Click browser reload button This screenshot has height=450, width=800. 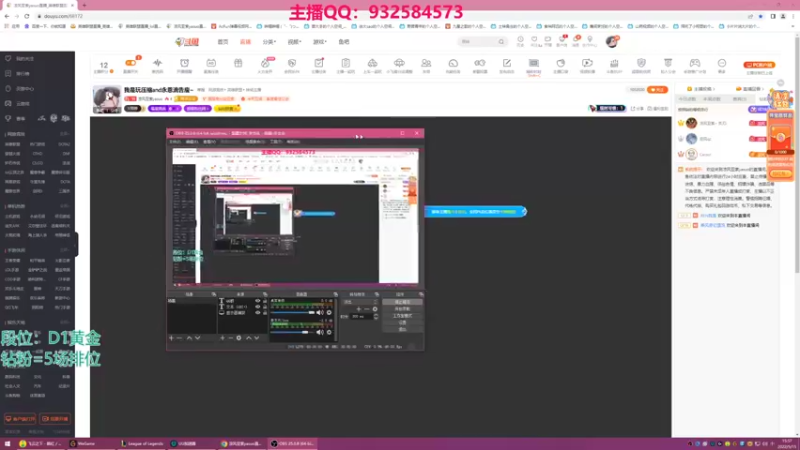tap(27, 16)
